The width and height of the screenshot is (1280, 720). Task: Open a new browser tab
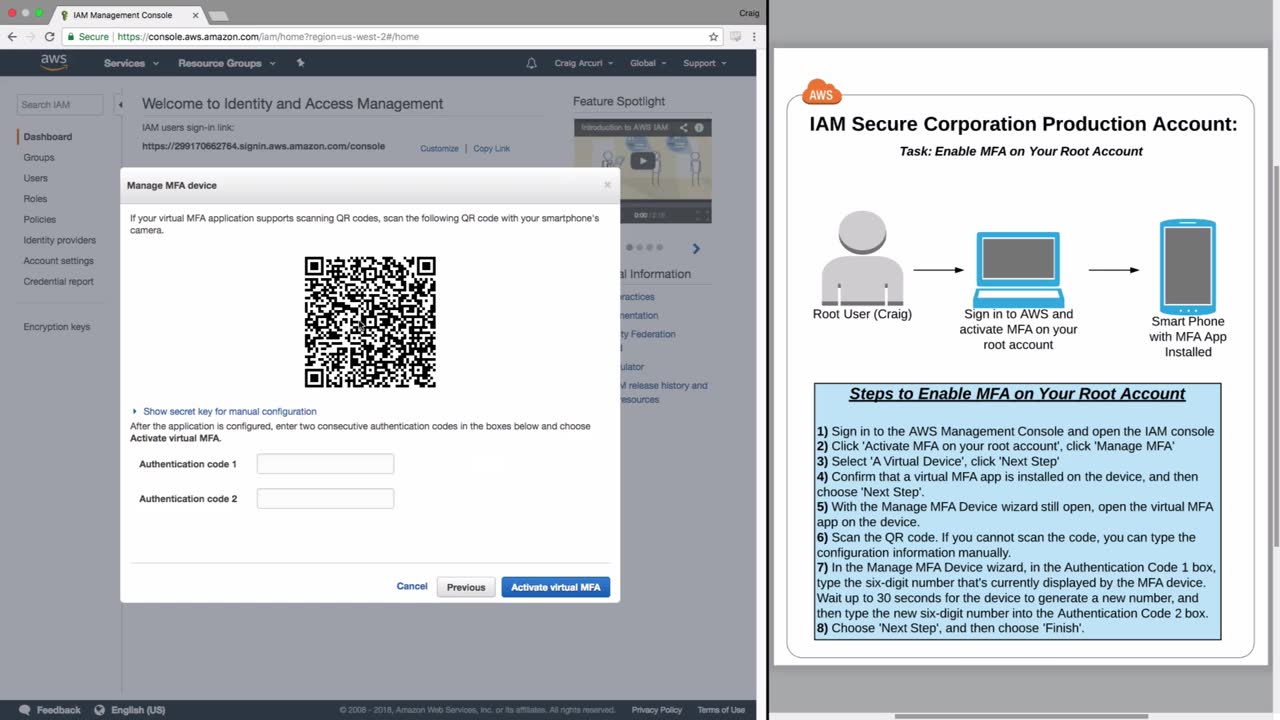coord(218,15)
